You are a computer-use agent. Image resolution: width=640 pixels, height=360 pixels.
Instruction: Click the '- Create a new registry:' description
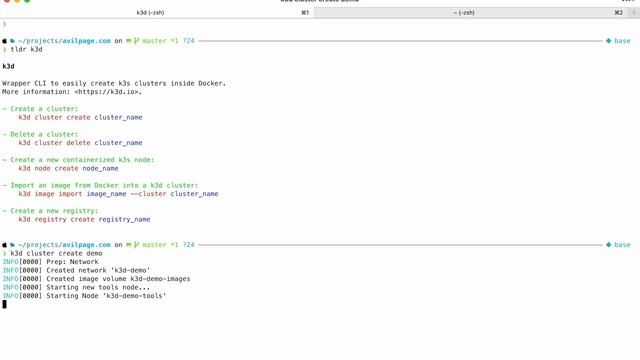click(x=50, y=211)
